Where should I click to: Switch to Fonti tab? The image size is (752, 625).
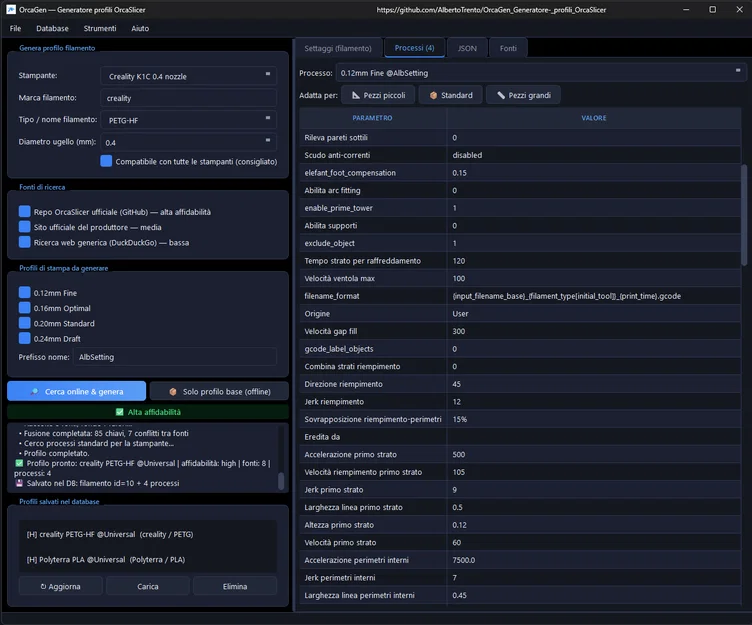click(508, 48)
